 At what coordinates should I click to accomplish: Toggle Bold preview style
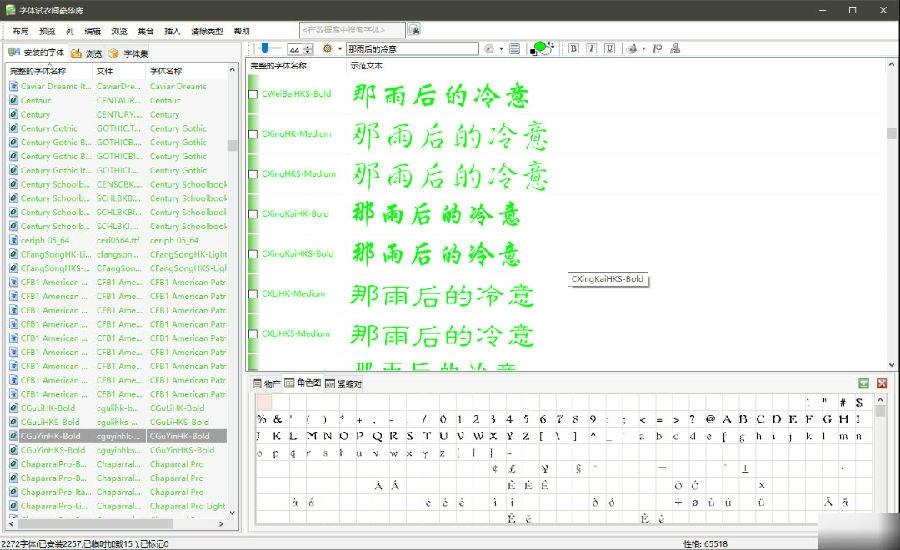pos(573,49)
